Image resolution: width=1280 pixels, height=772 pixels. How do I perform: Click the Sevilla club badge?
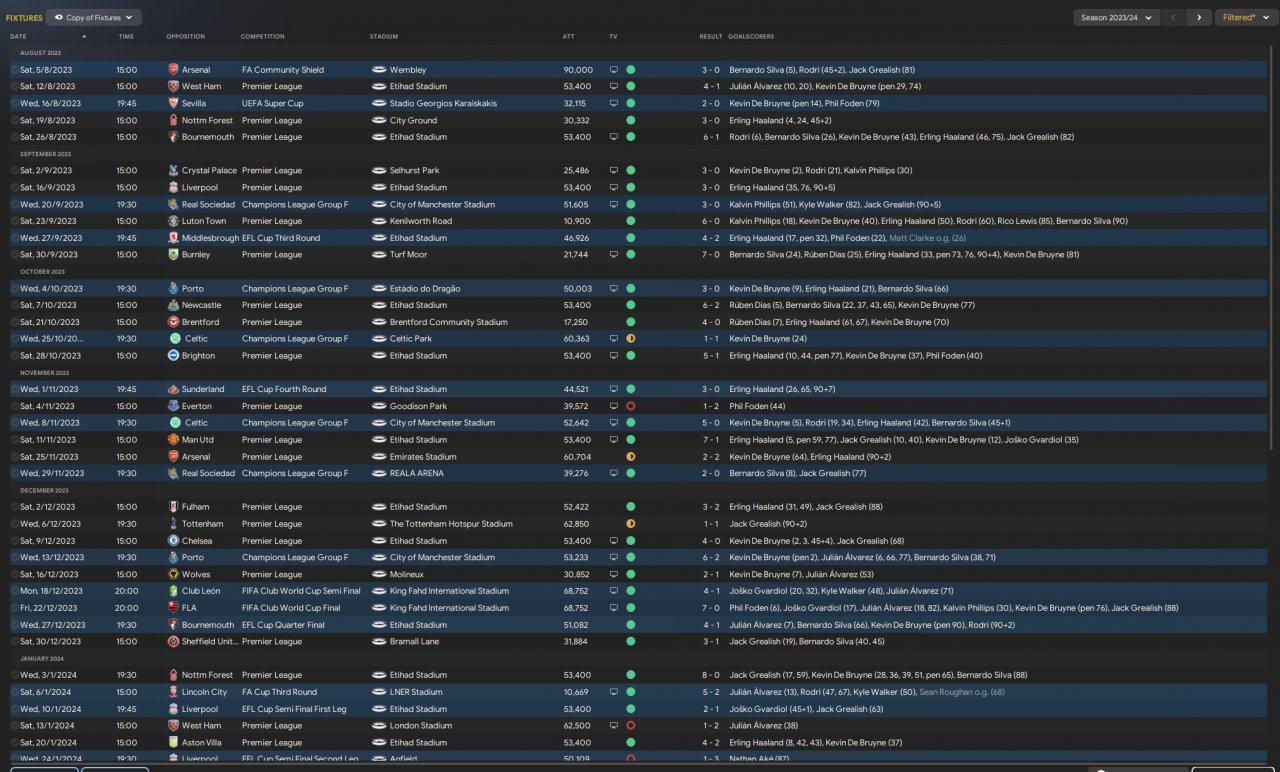tap(174, 103)
